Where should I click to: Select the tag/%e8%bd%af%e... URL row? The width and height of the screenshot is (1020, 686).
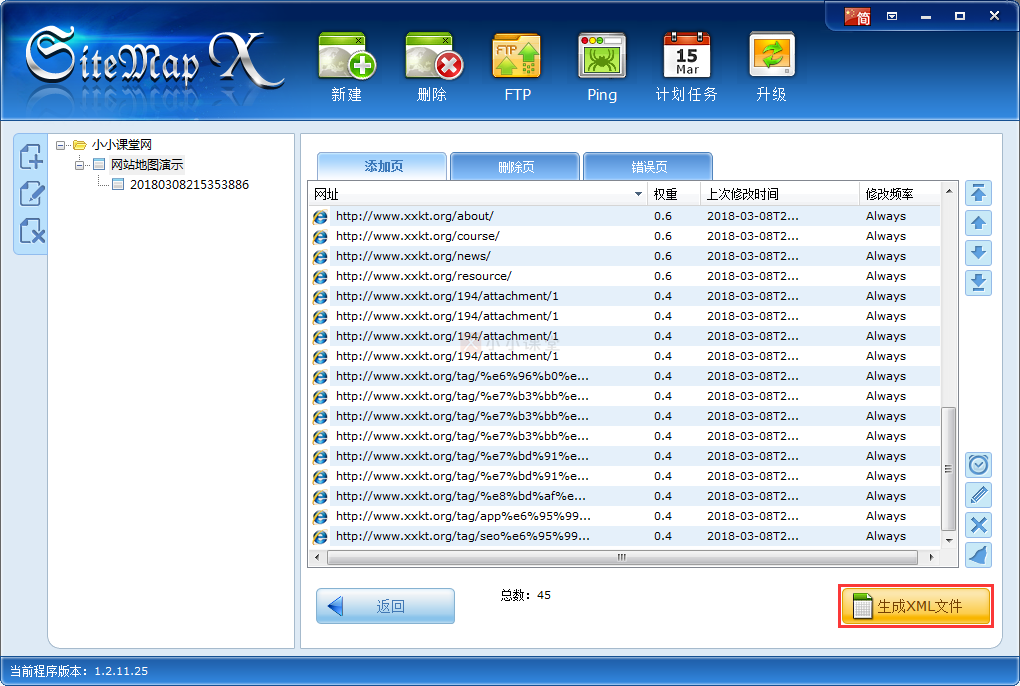click(625, 496)
